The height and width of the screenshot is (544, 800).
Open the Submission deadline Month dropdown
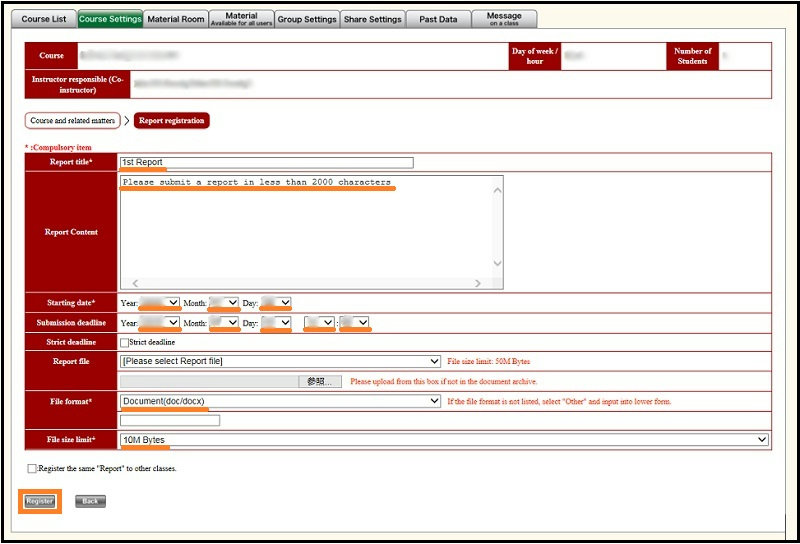[224, 323]
